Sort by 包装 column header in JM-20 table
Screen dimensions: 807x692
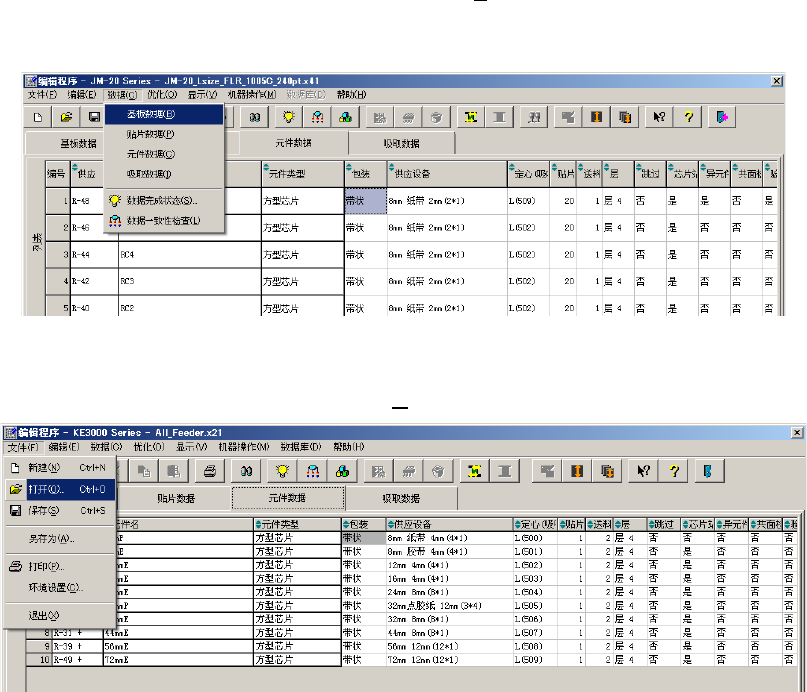365,174
